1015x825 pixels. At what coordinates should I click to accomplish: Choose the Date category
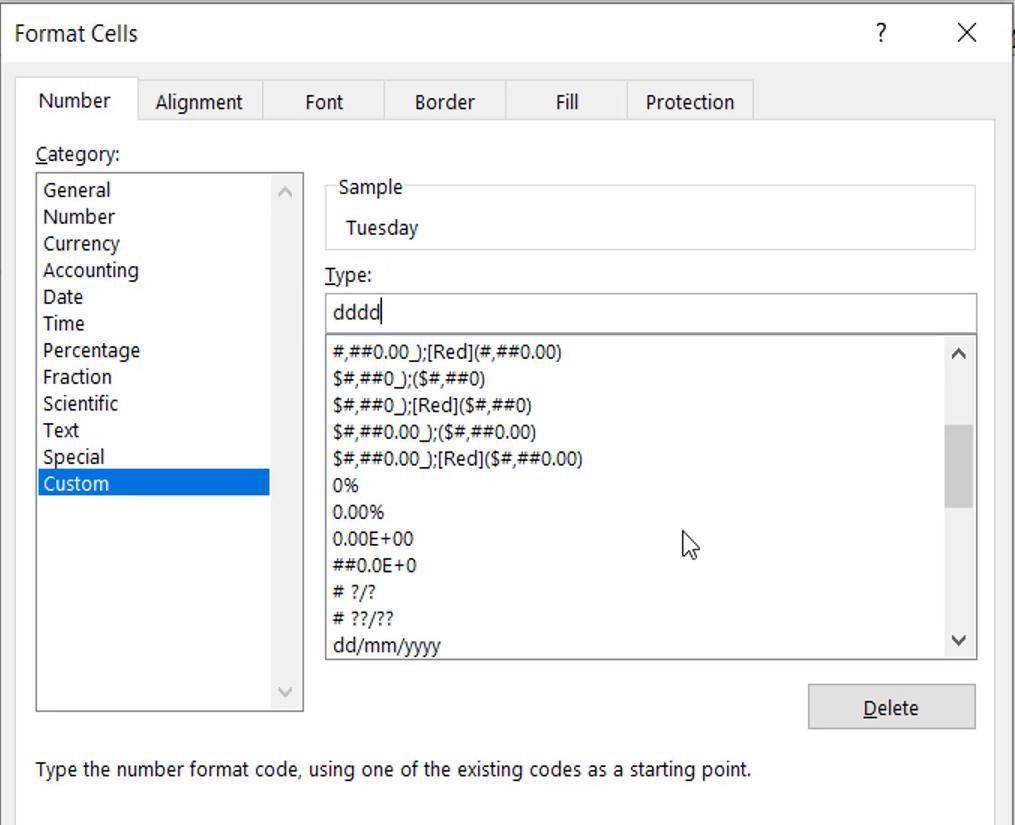63,296
